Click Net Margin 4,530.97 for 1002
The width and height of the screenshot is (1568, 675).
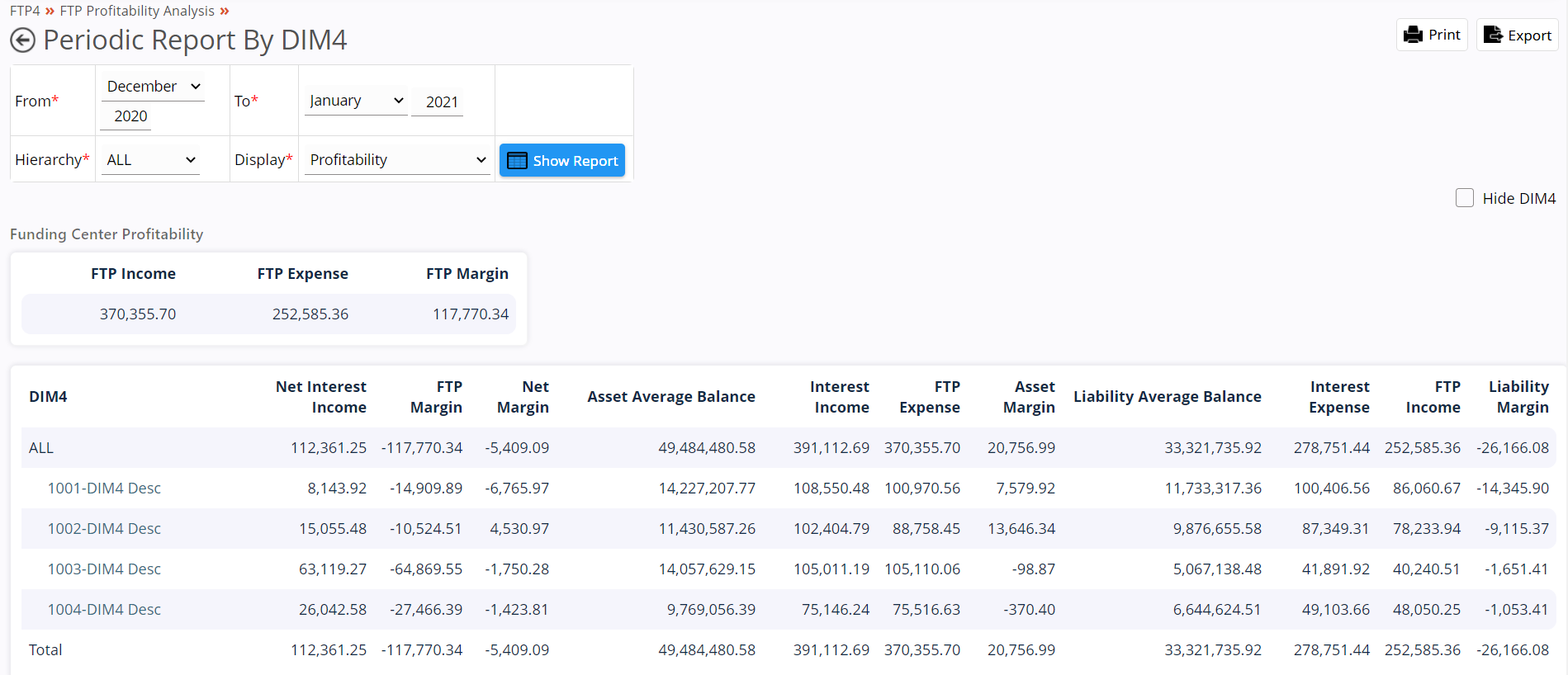click(x=519, y=529)
